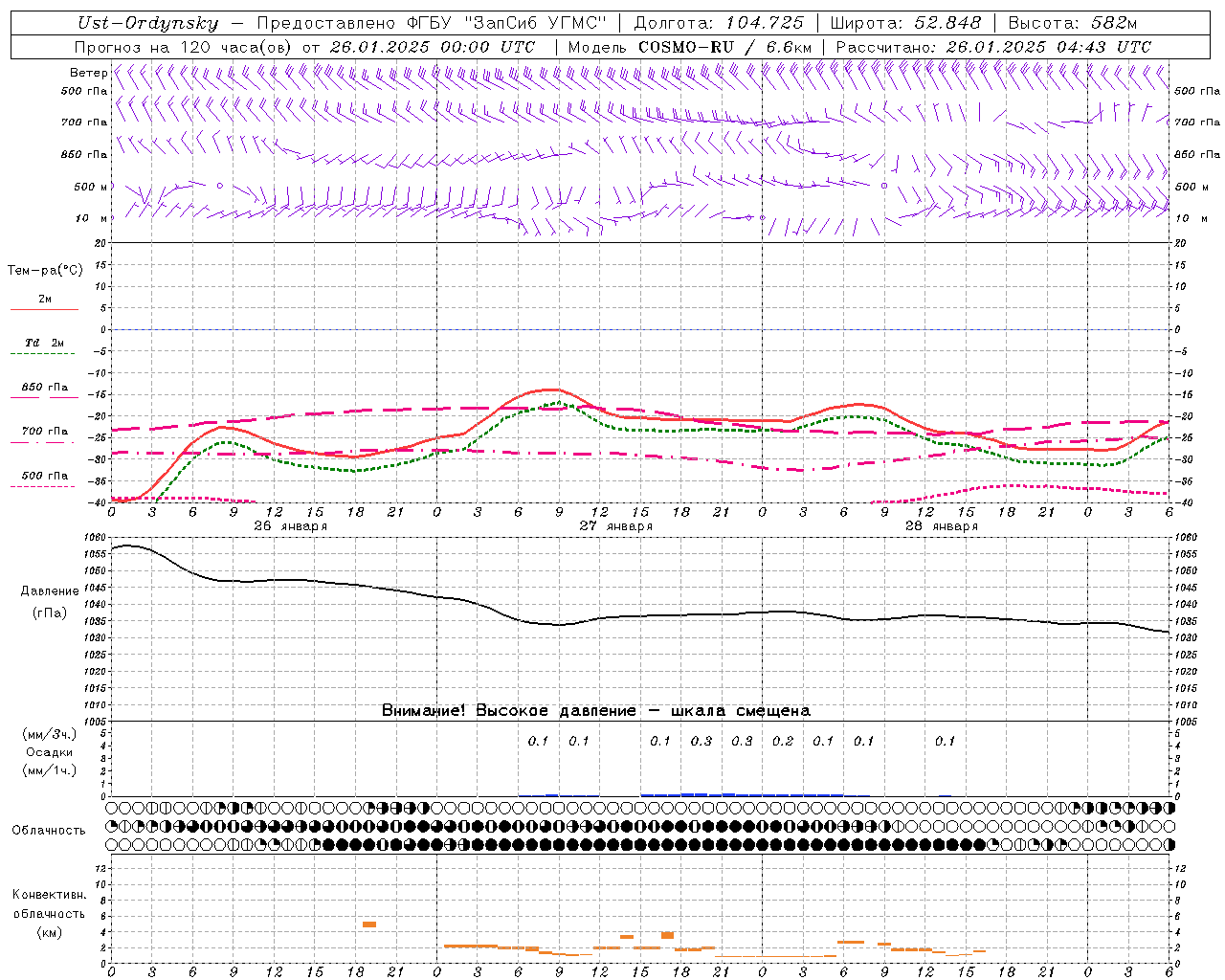
Task: Click the "(мм/3ч.)" precipitation unit label
Action: tap(50, 734)
